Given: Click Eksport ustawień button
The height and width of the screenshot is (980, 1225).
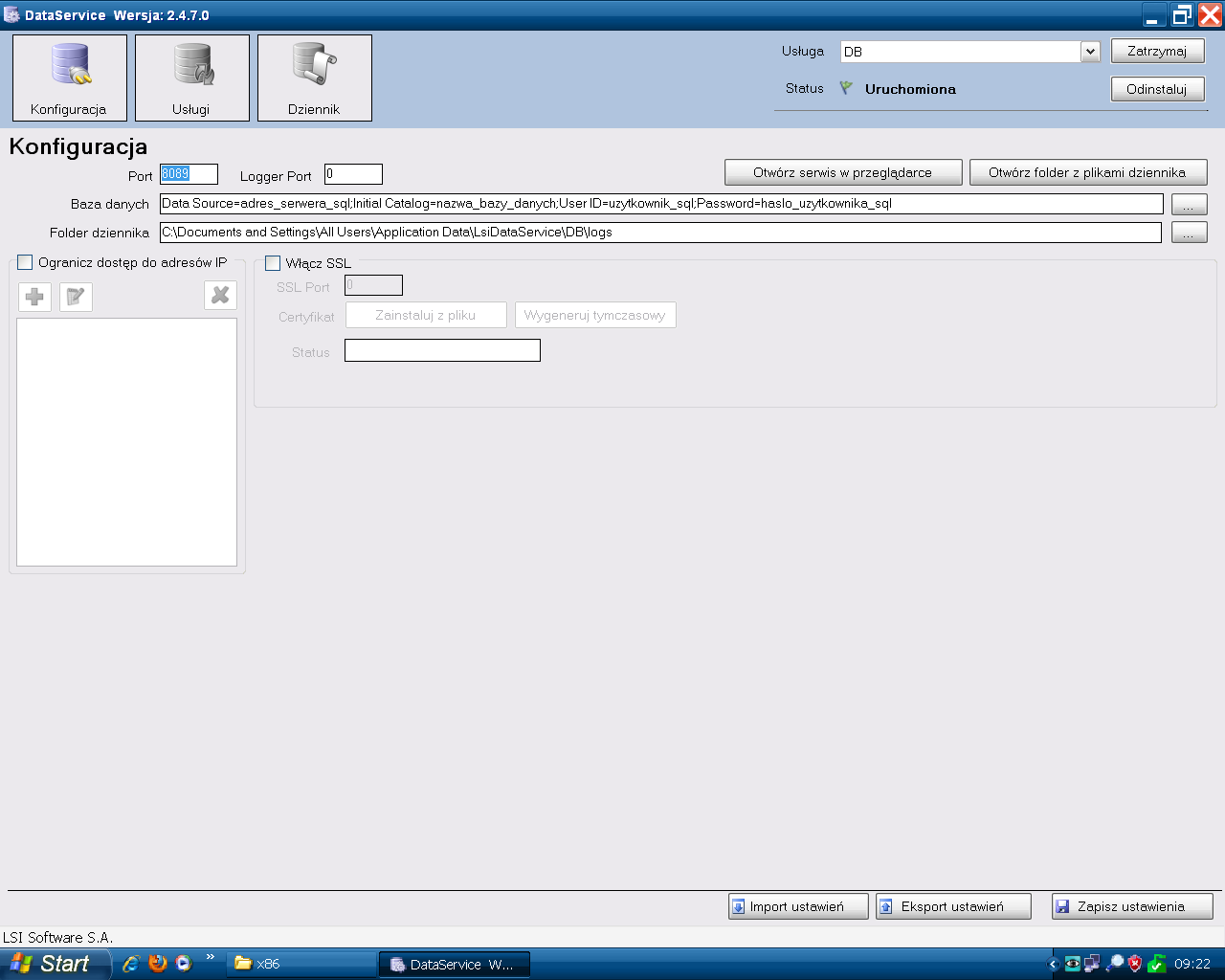Looking at the screenshot, I should [953, 906].
